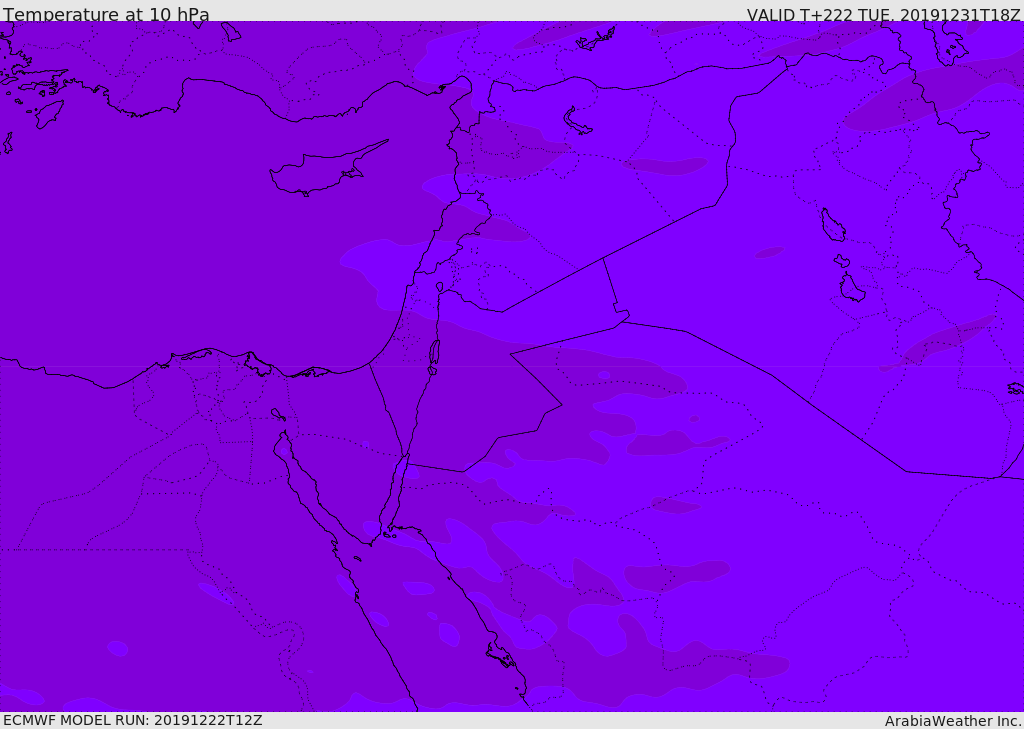Click the 'Temperature at 10 hPa' title text
The height and width of the screenshot is (729, 1024).
106,14
